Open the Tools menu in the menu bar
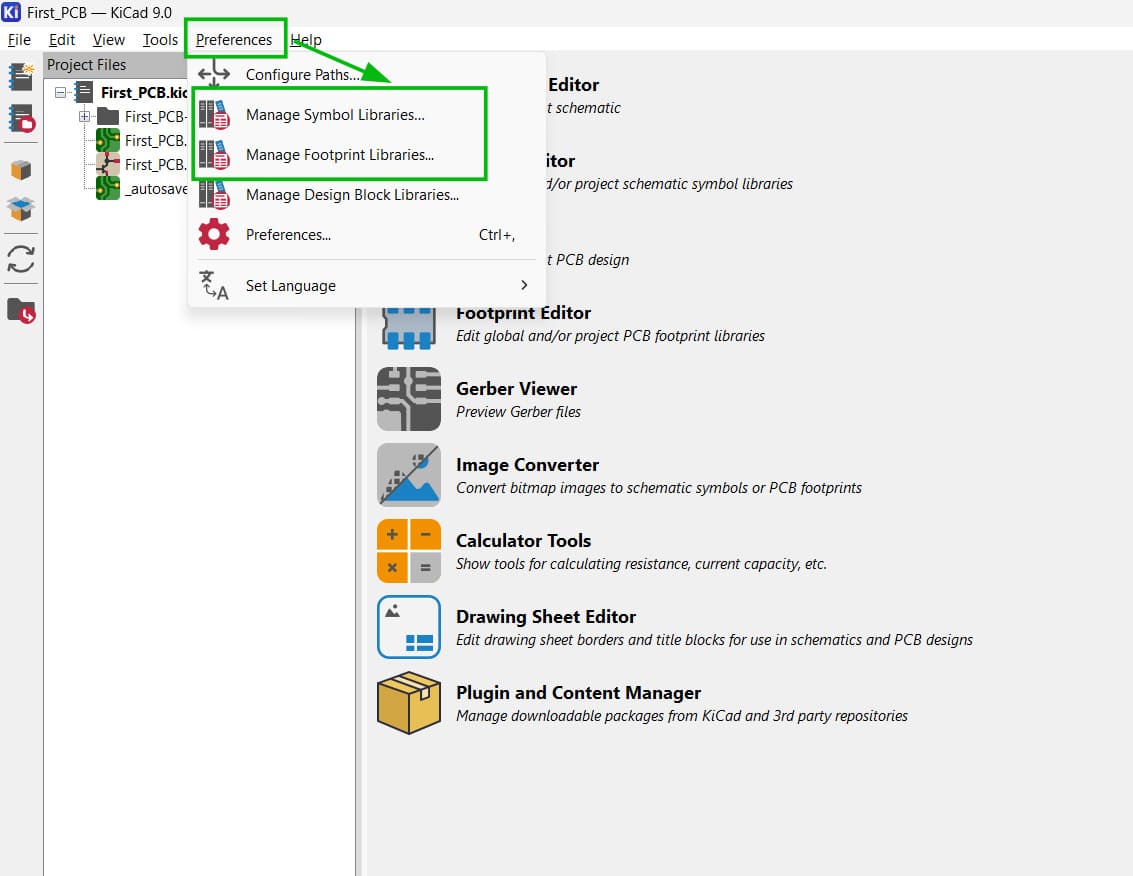The image size is (1133, 876). click(160, 40)
